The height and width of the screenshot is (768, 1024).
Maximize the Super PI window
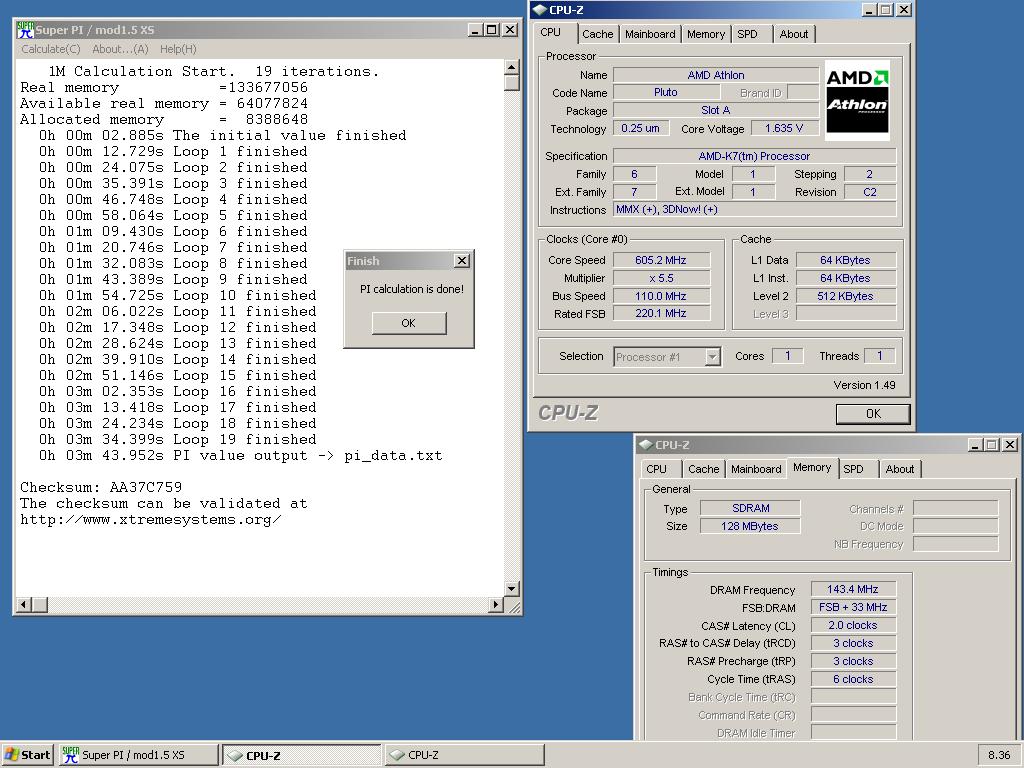point(492,29)
